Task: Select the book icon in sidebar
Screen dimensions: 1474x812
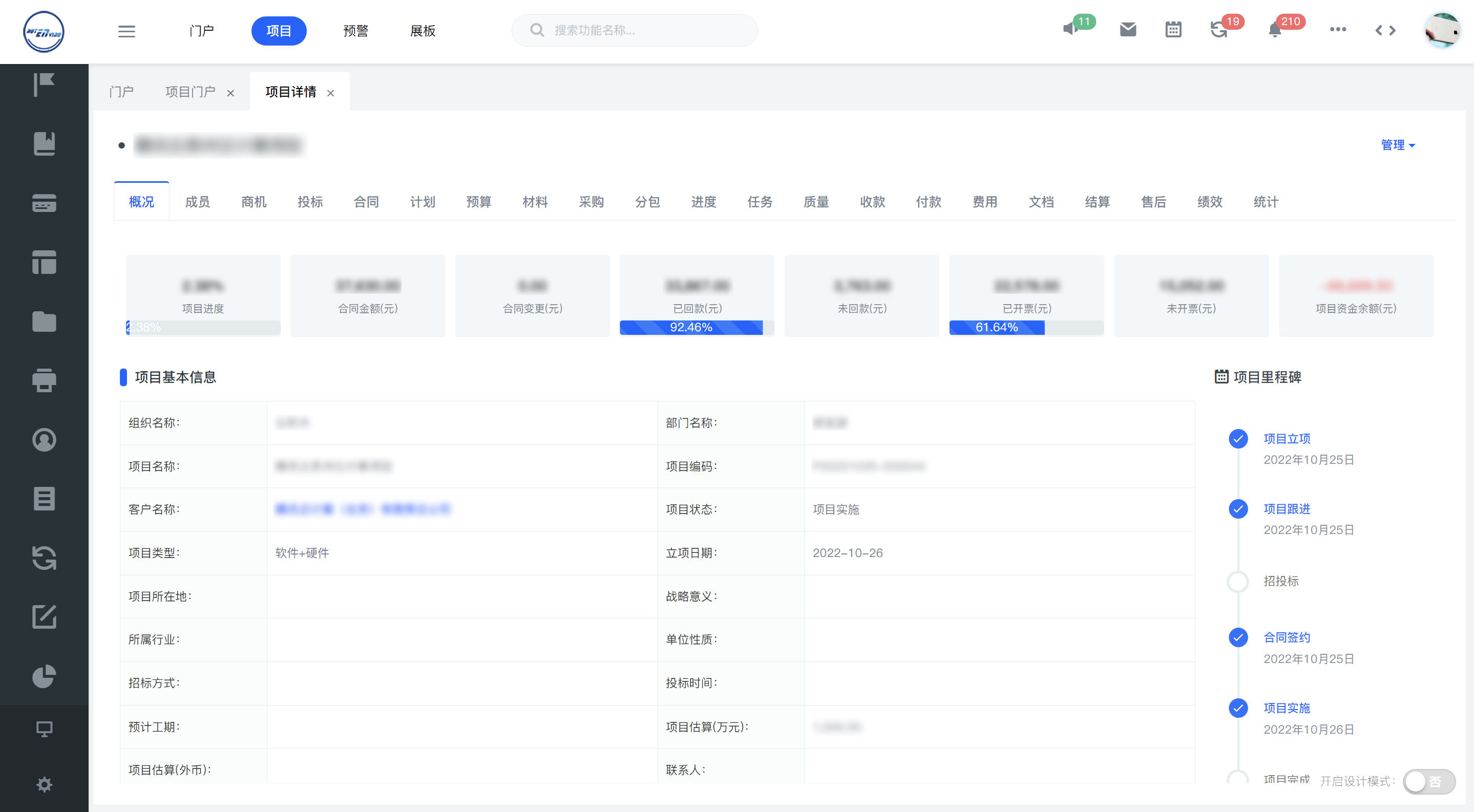Action: pyautogui.click(x=44, y=143)
